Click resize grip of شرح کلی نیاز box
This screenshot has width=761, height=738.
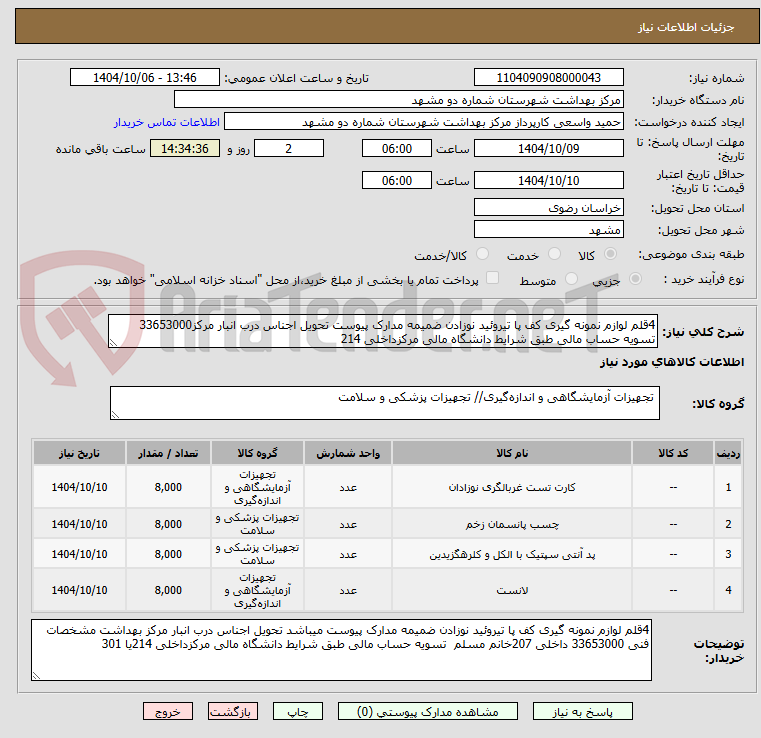point(113,343)
